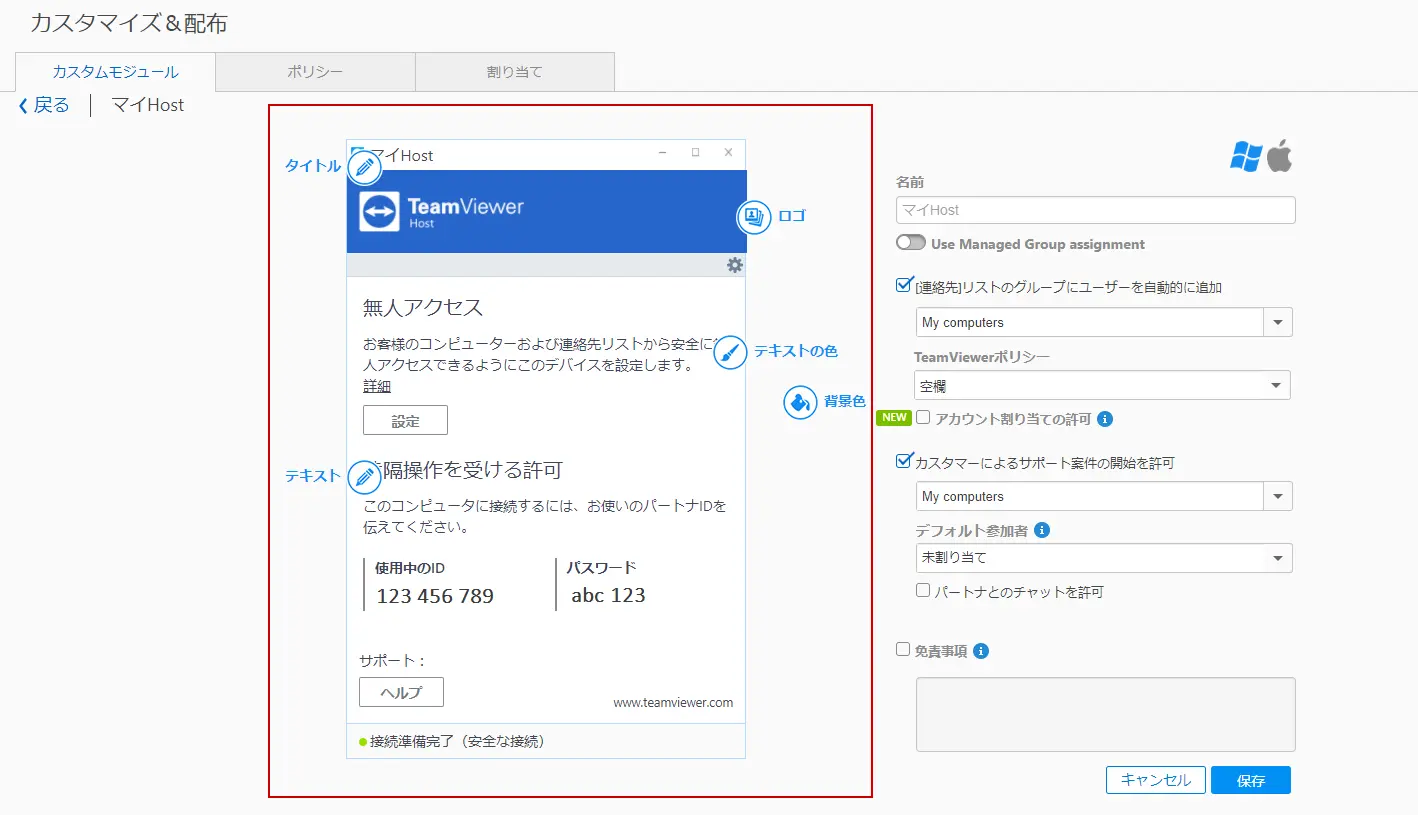Open the settings gear in preview window

(x=735, y=265)
